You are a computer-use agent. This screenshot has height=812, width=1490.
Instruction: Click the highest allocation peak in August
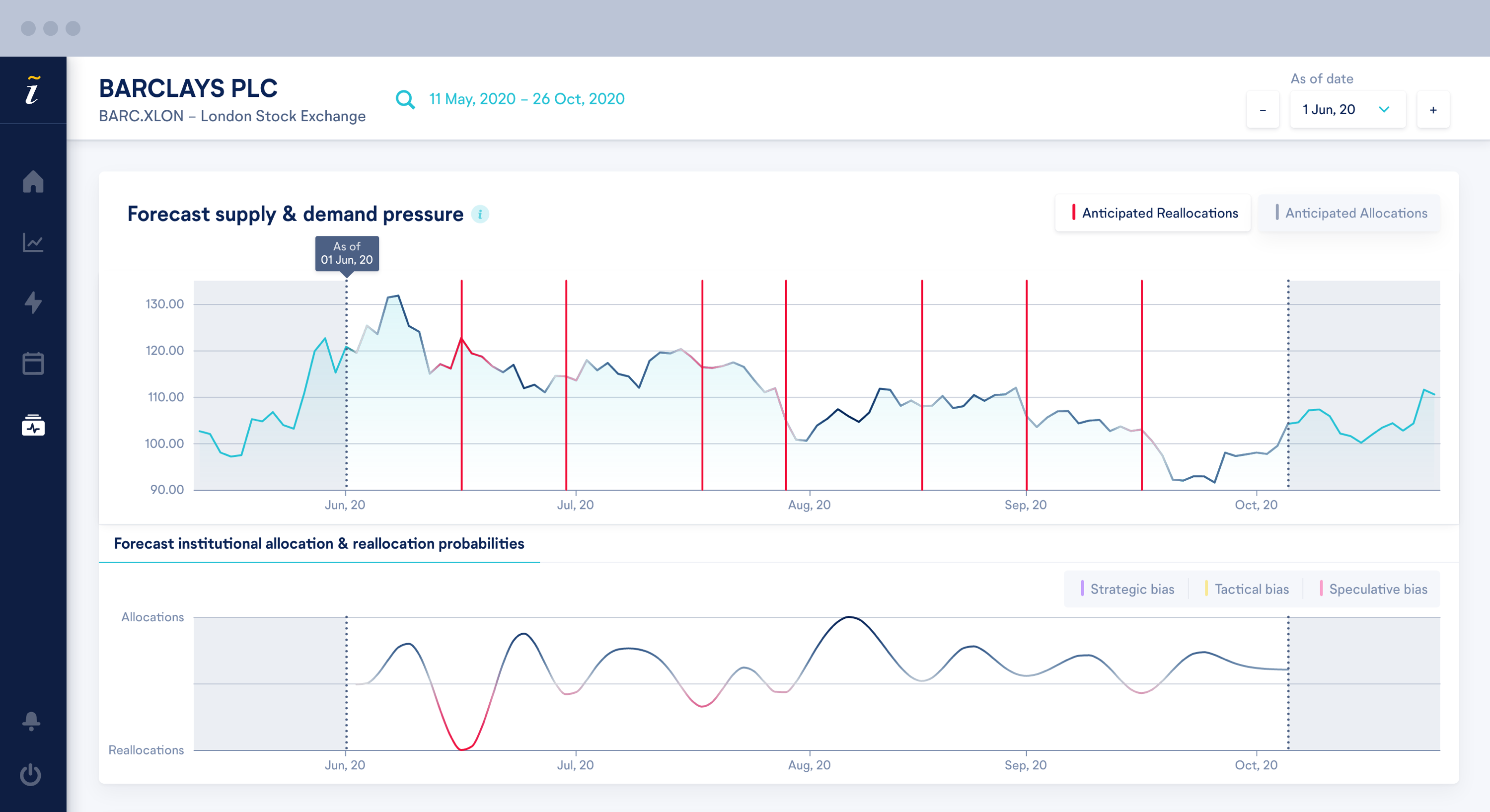(x=848, y=618)
